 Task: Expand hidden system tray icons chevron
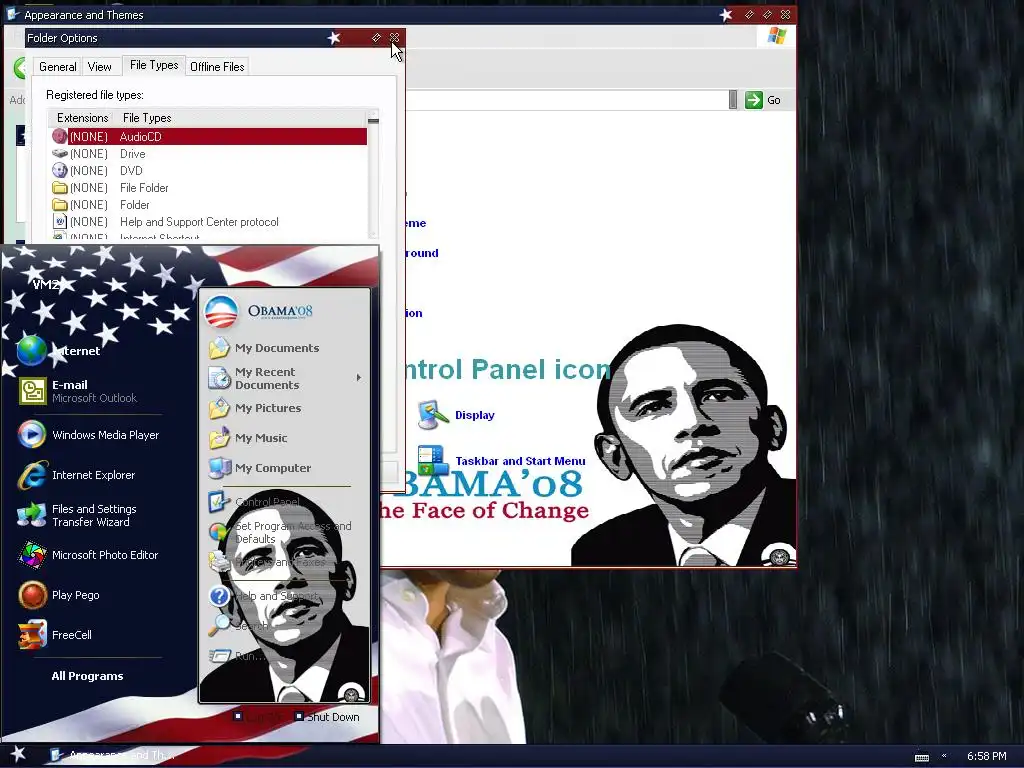(944, 756)
